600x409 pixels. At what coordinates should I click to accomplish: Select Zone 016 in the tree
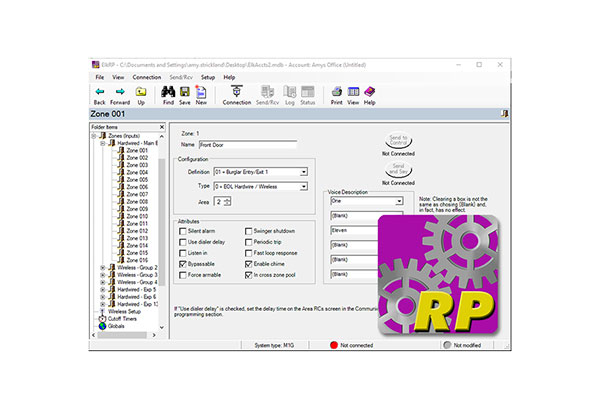tap(137, 260)
